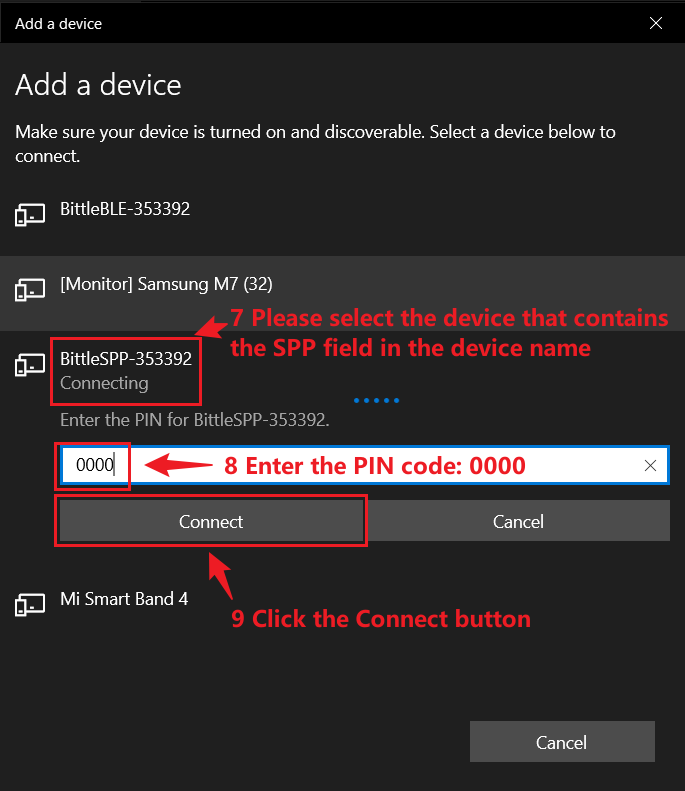685x791 pixels.
Task: Close the Add a device window
Action: point(656,23)
